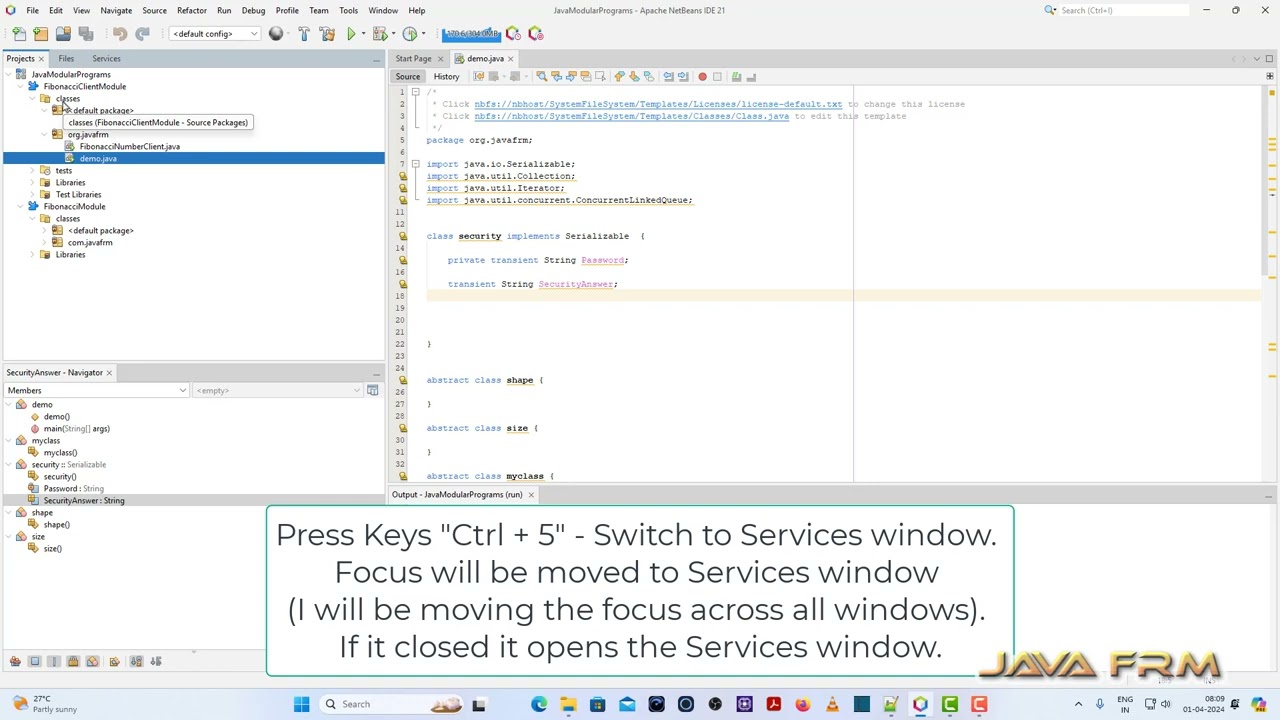Viewport: 1280px width, 720px height.
Task: Click Start Macro Recording red circle
Action: (702, 76)
